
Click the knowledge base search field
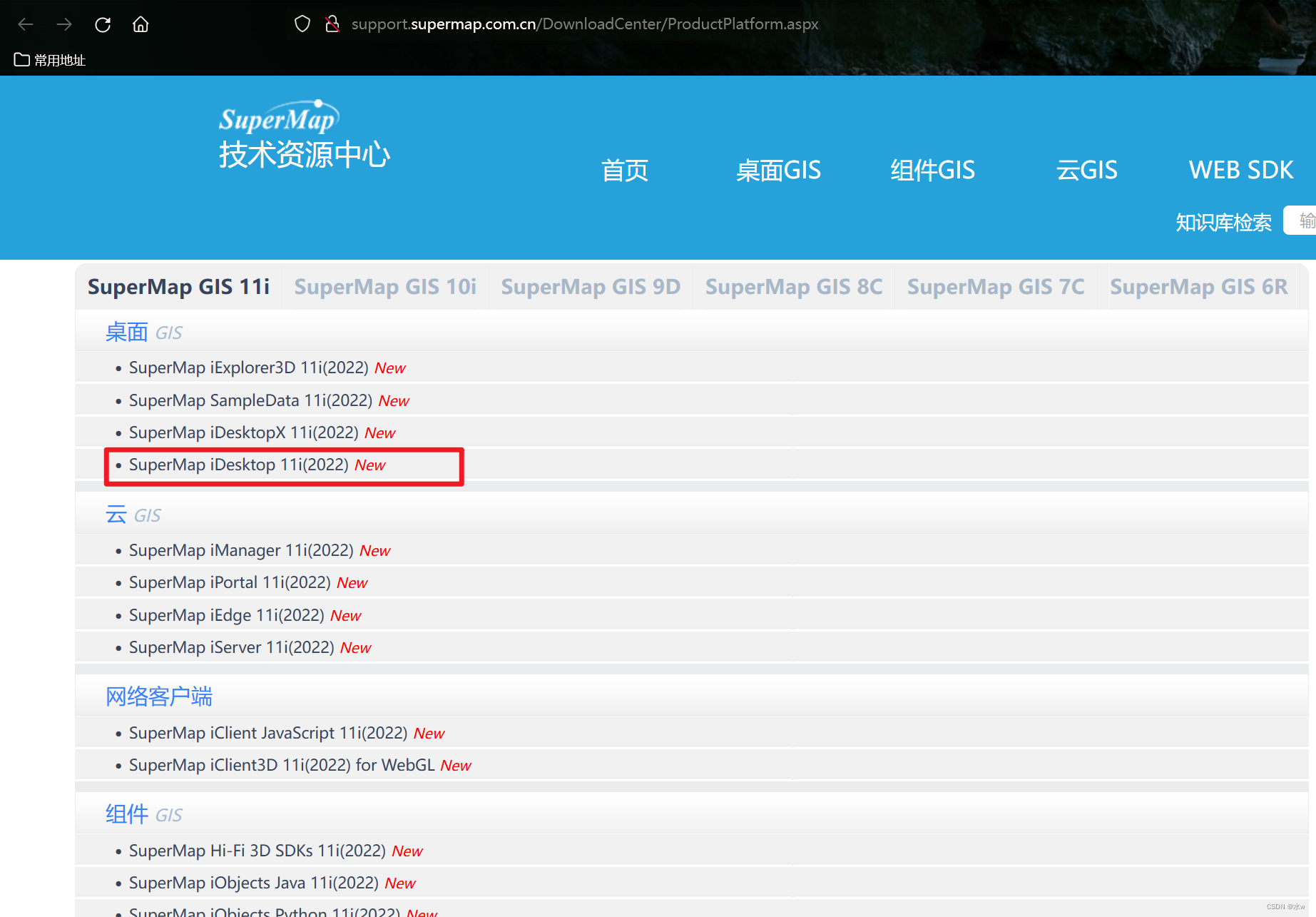(x=1300, y=221)
